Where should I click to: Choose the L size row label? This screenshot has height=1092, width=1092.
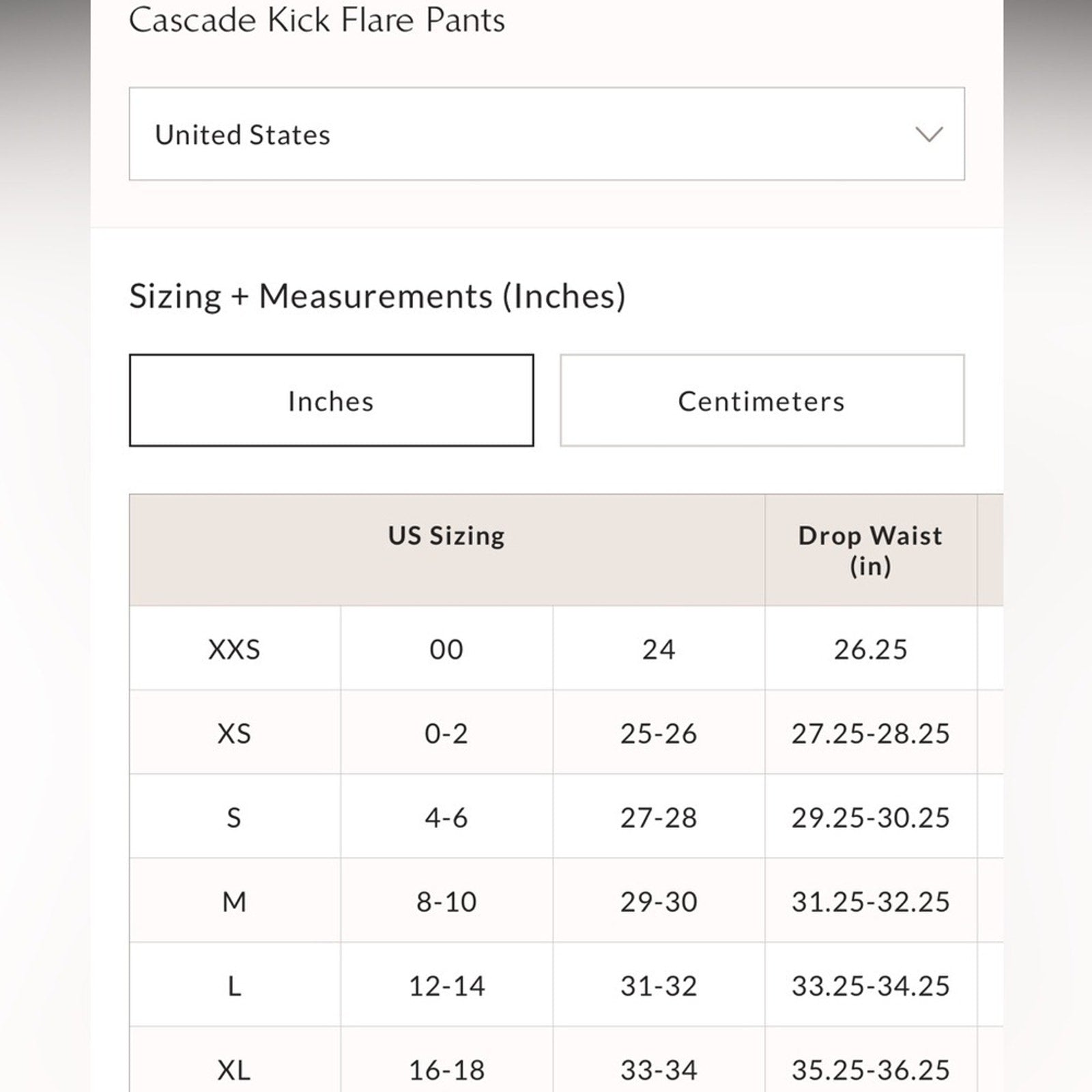point(234,986)
